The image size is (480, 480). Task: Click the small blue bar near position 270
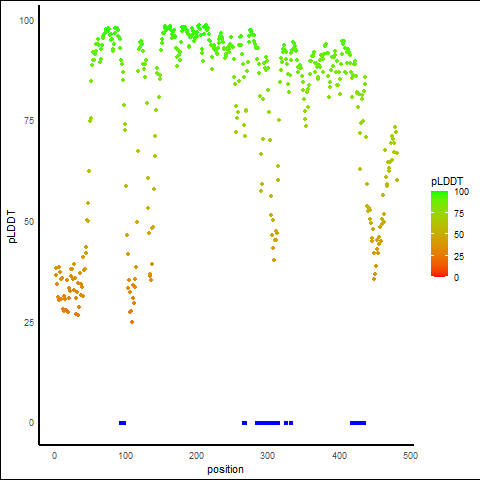(x=245, y=423)
